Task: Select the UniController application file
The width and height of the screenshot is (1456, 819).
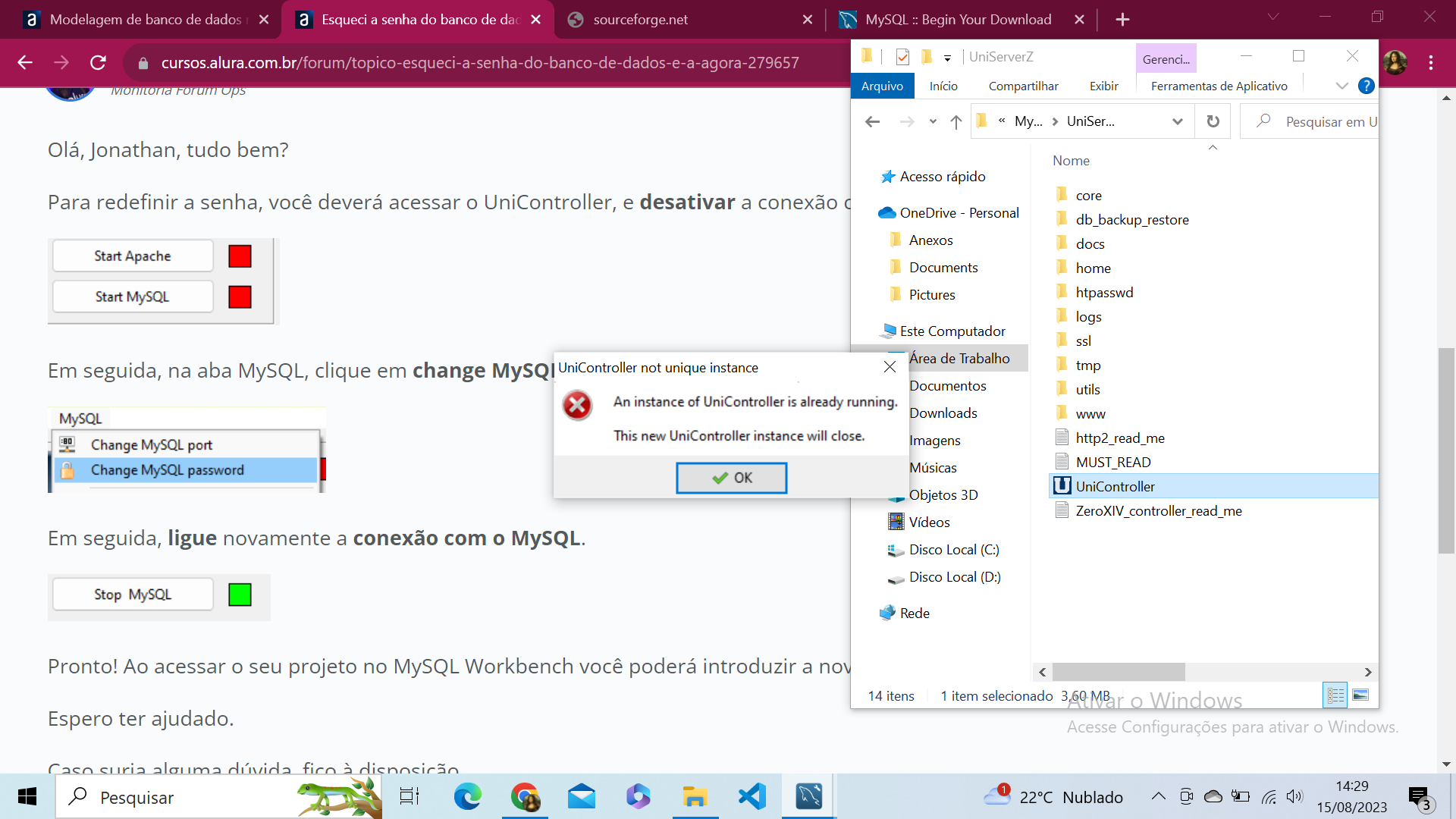Action: (x=1115, y=486)
